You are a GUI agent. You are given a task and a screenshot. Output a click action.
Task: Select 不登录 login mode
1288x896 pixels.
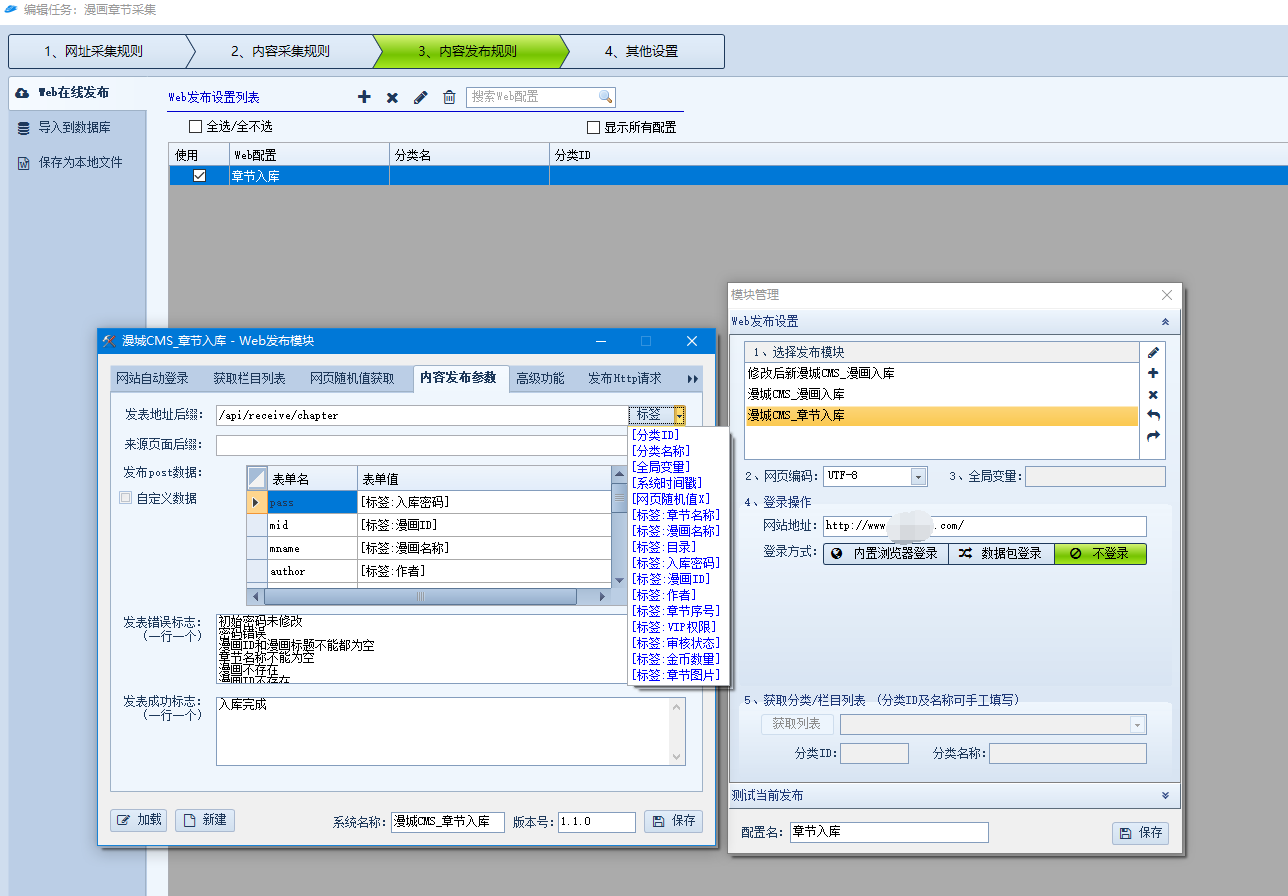pyautogui.click(x=1100, y=553)
